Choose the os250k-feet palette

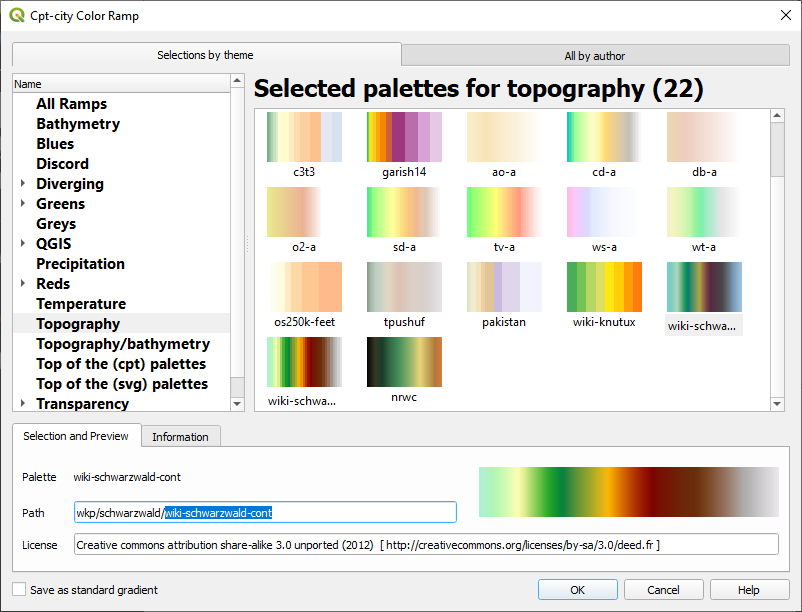(304, 287)
